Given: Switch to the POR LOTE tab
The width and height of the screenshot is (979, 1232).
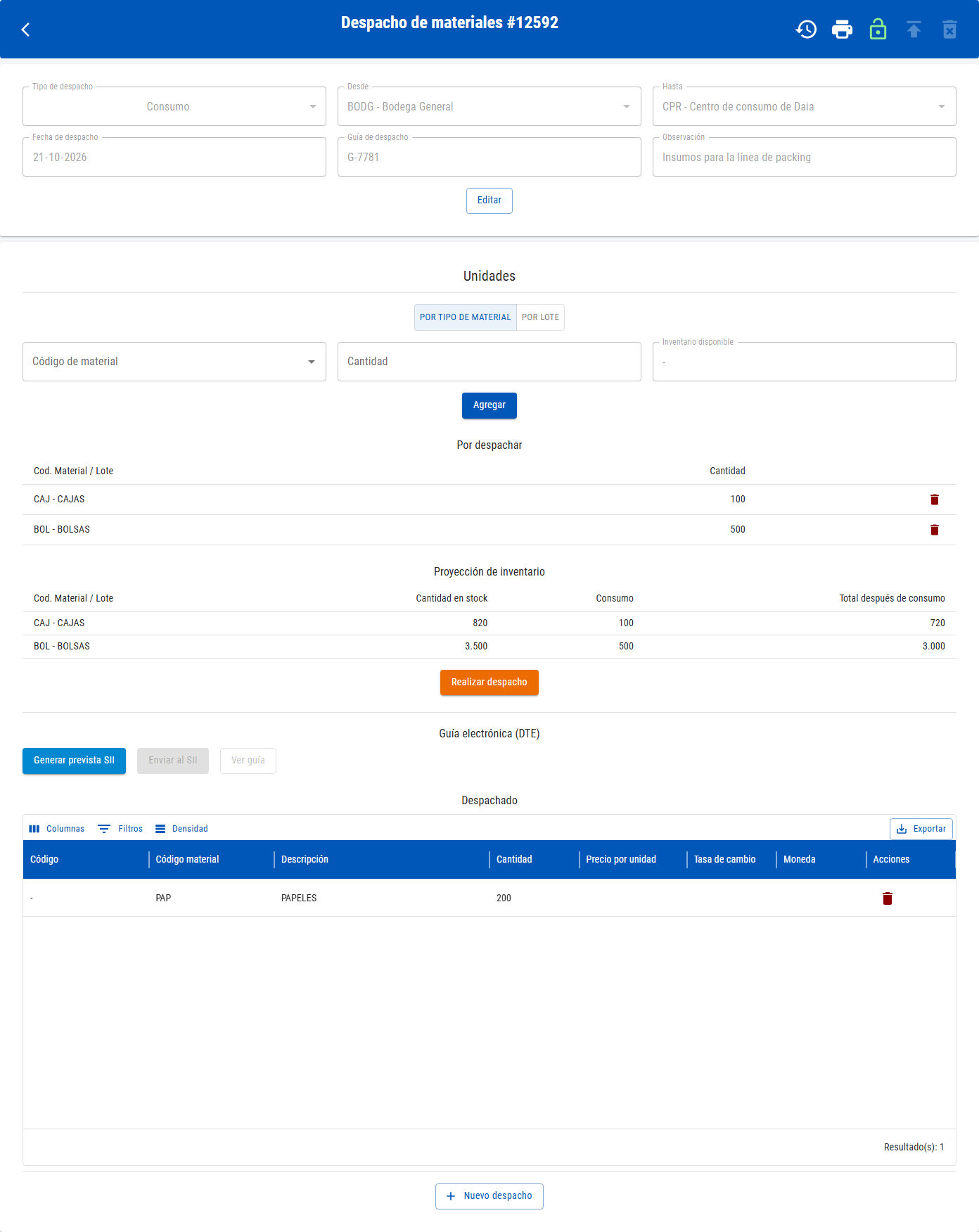Looking at the screenshot, I should coord(540,317).
